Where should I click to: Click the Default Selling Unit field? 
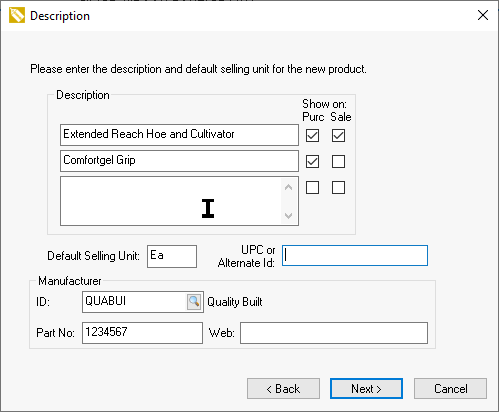click(172, 256)
